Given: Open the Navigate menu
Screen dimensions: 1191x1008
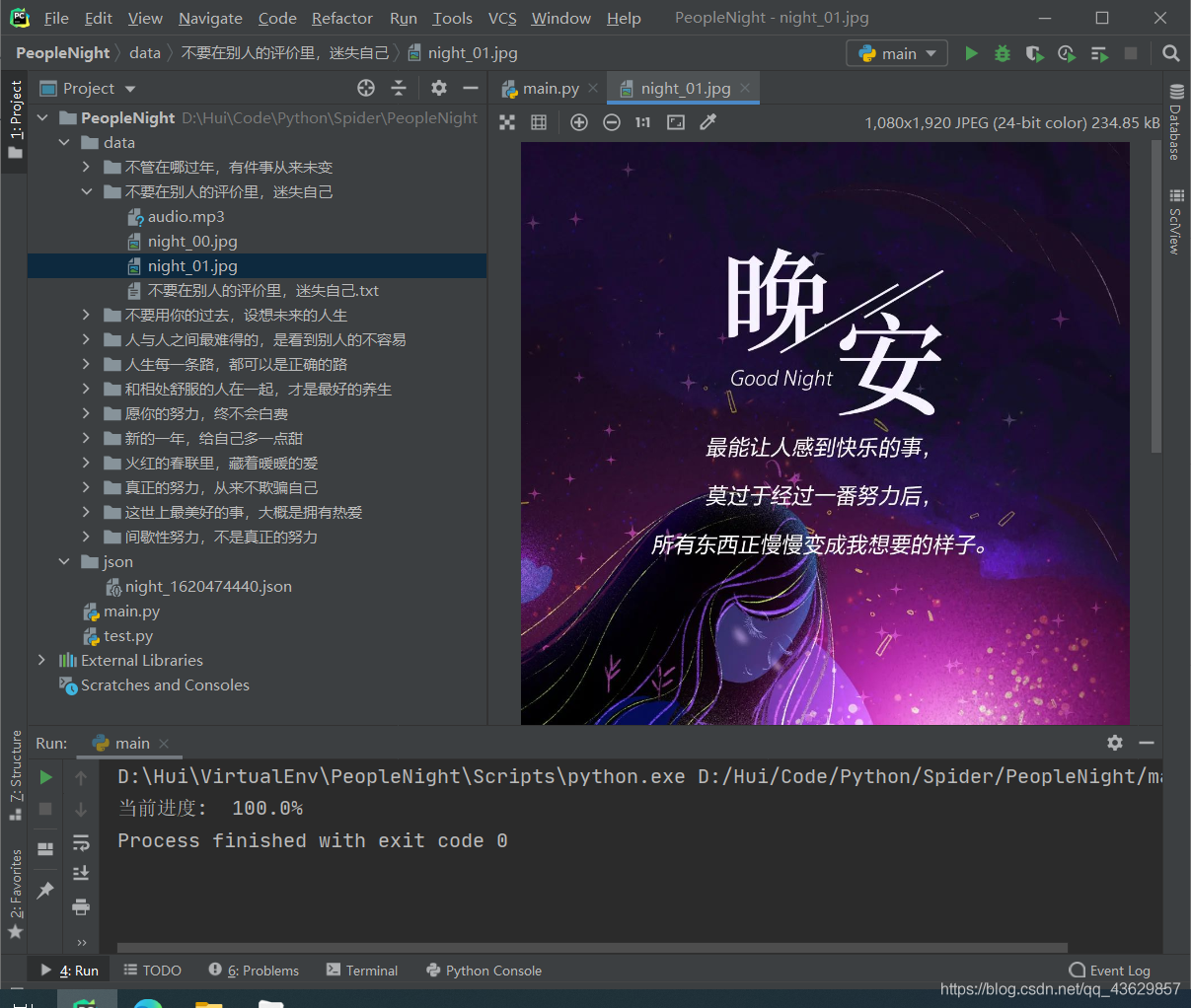Looking at the screenshot, I should click(210, 18).
